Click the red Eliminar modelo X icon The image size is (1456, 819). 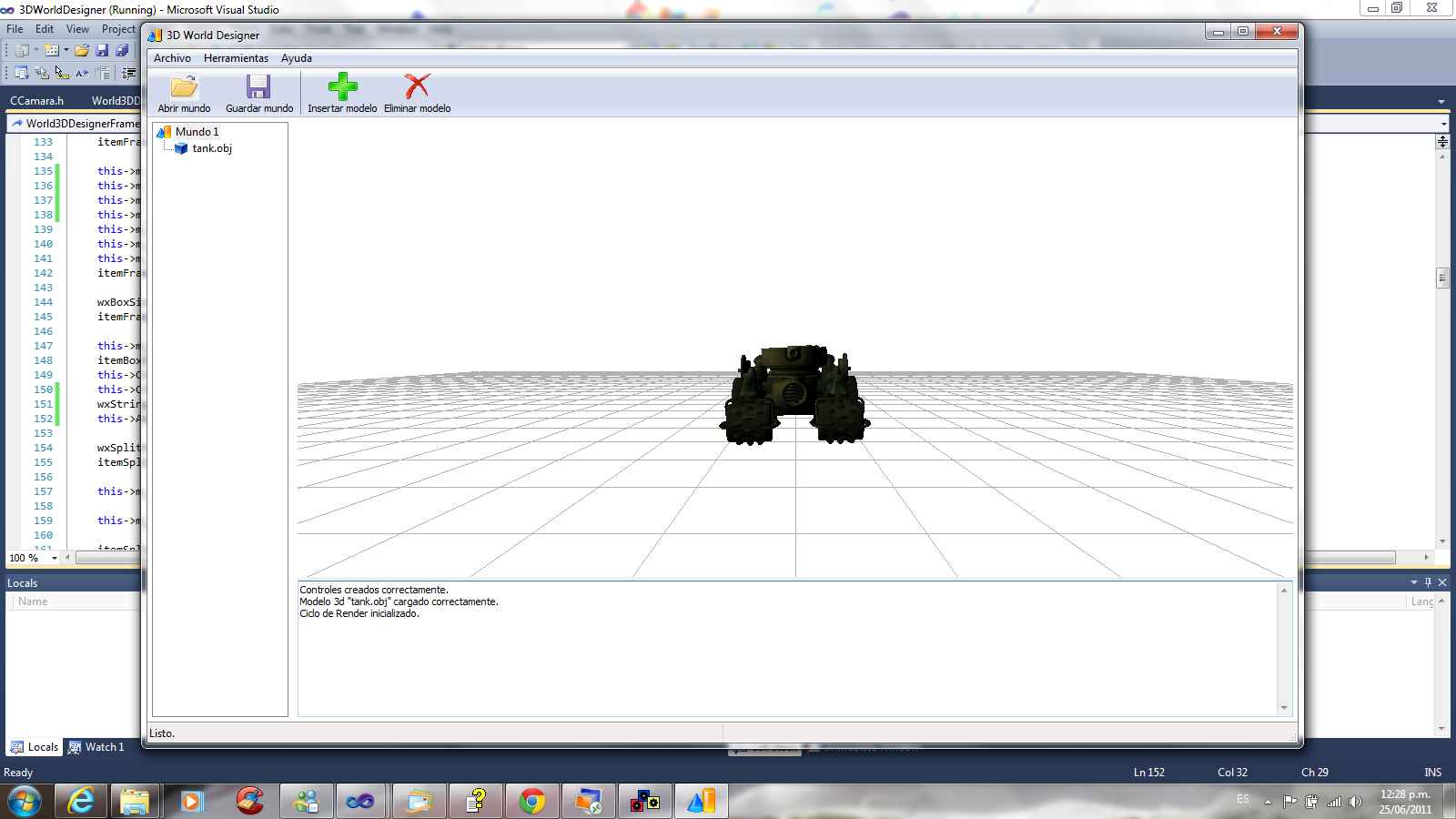pyautogui.click(x=417, y=86)
